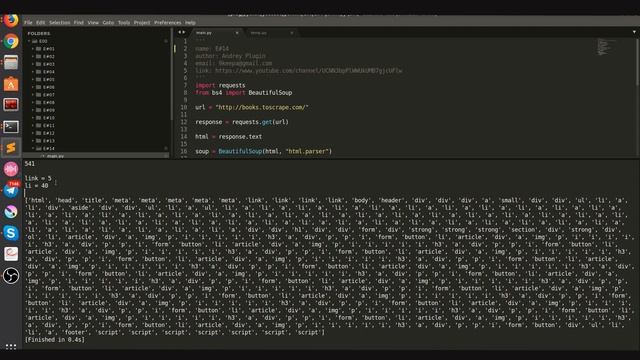640x360 pixels.
Task: Expand the E#07 folder
Action: click(33, 95)
